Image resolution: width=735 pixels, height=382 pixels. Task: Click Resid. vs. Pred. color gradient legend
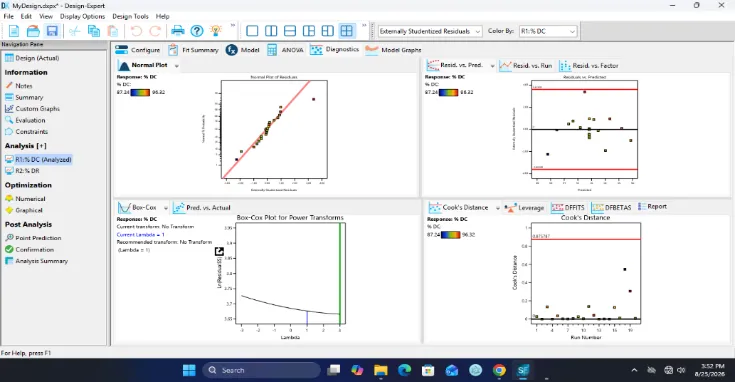click(x=448, y=92)
